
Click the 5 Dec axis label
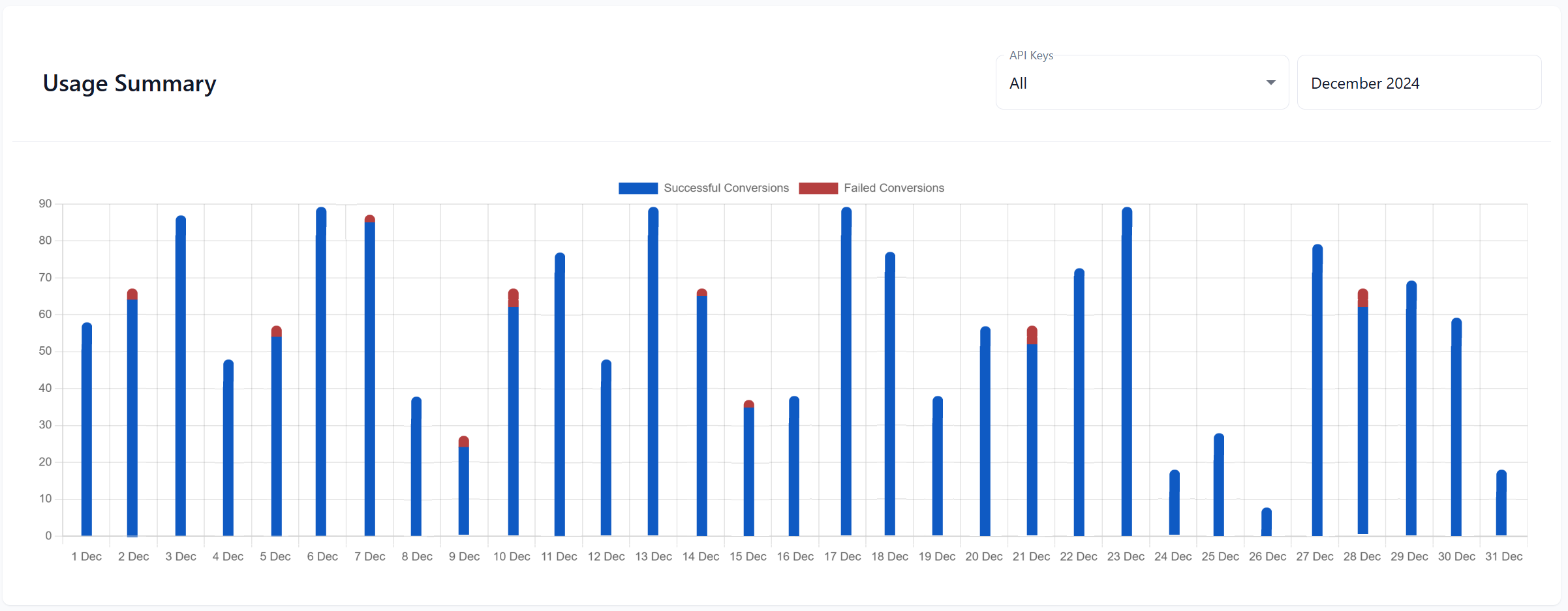275,557
